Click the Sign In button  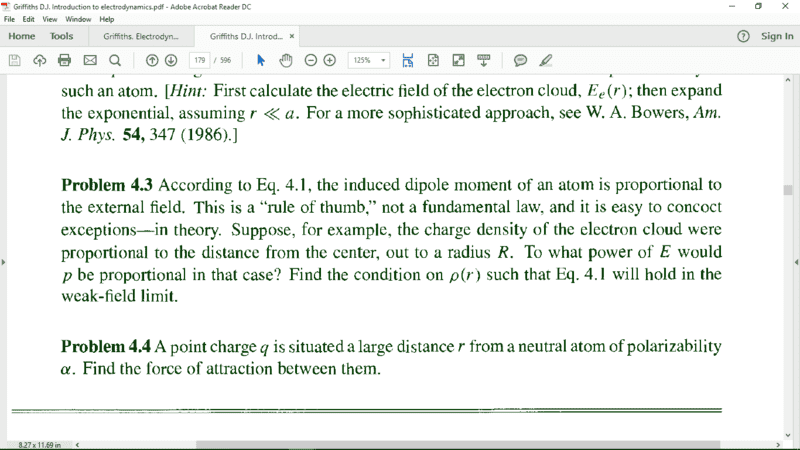point(777,36)
